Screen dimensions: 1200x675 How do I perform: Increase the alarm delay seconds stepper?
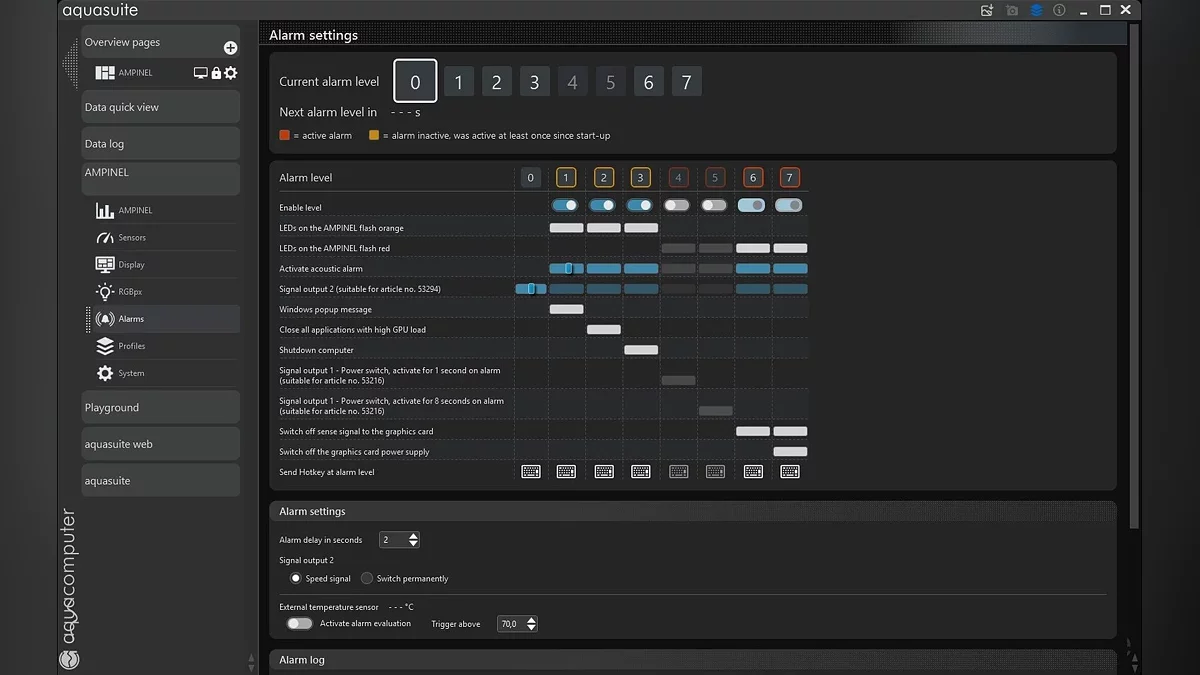point(414,536)
